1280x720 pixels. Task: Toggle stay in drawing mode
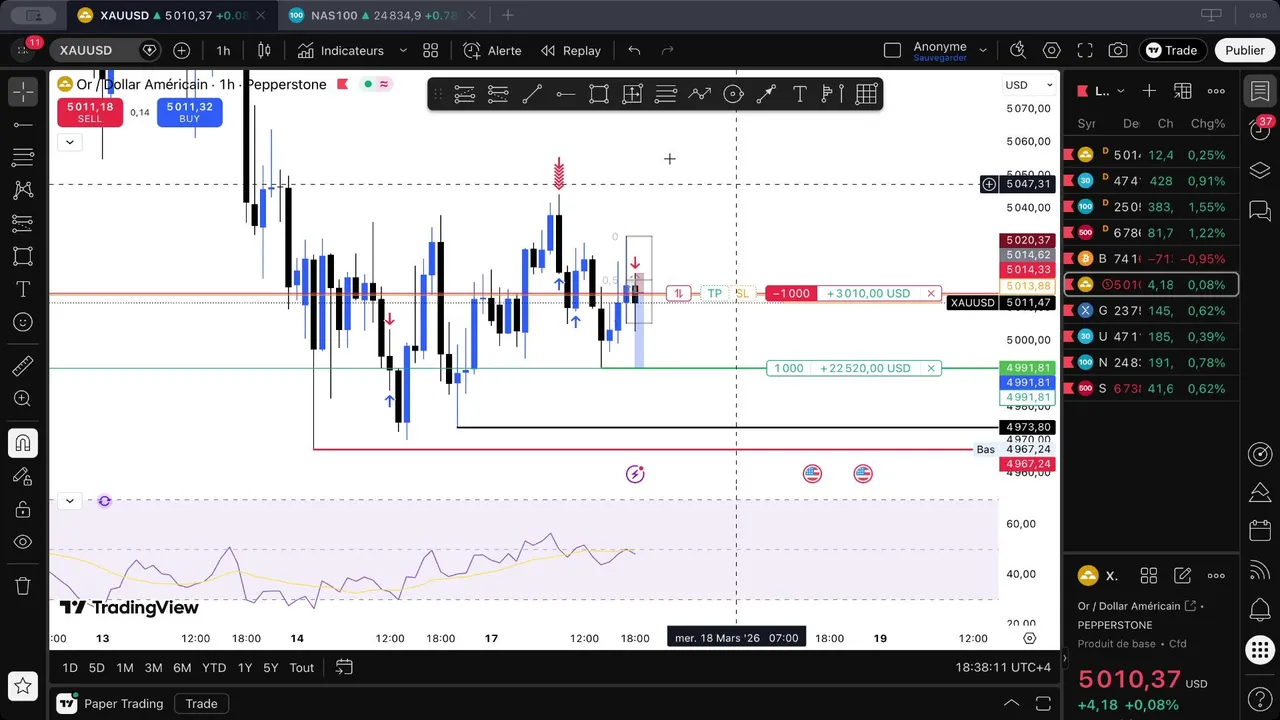[22, 476]
